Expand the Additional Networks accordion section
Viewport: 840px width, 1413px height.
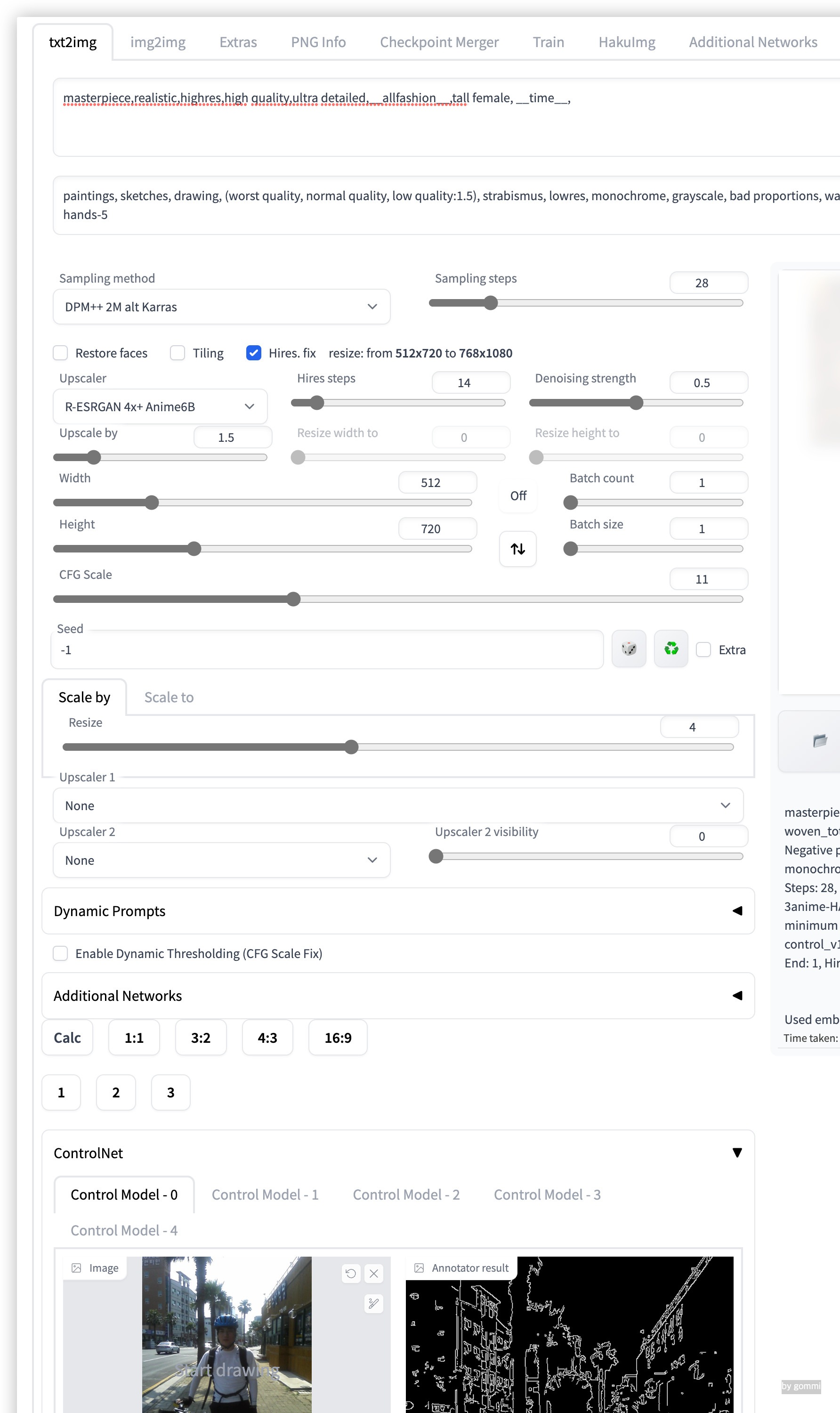(x=398, y=996)
